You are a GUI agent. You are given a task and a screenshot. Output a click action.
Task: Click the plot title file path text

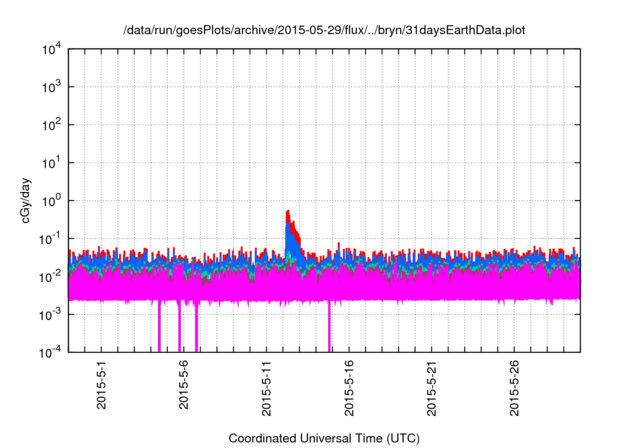tap(324, 31)
